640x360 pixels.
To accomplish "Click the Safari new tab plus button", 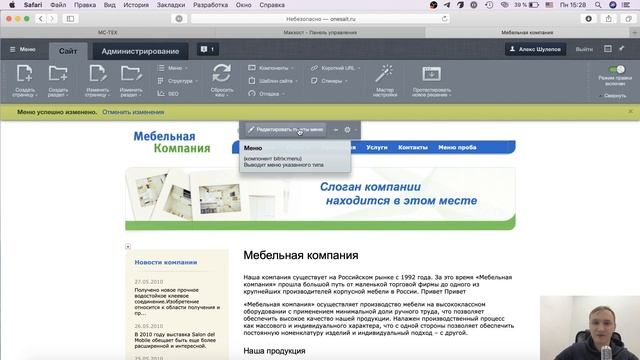I will pyautogui.click(x=635, y=32).
